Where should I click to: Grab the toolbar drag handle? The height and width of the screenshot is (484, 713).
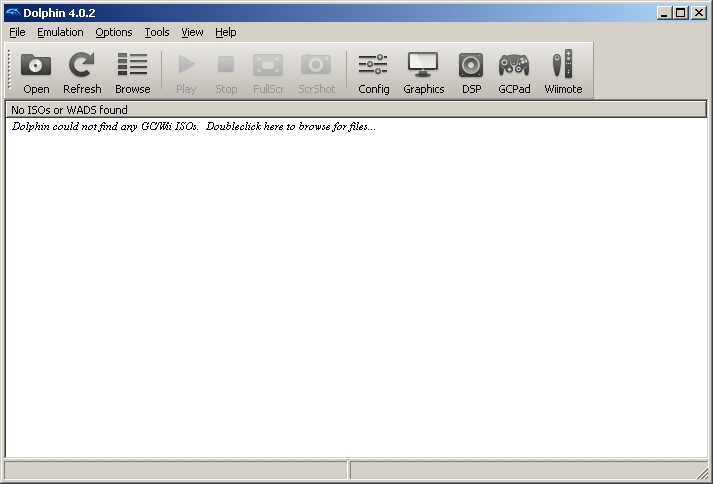coord(9,70)
